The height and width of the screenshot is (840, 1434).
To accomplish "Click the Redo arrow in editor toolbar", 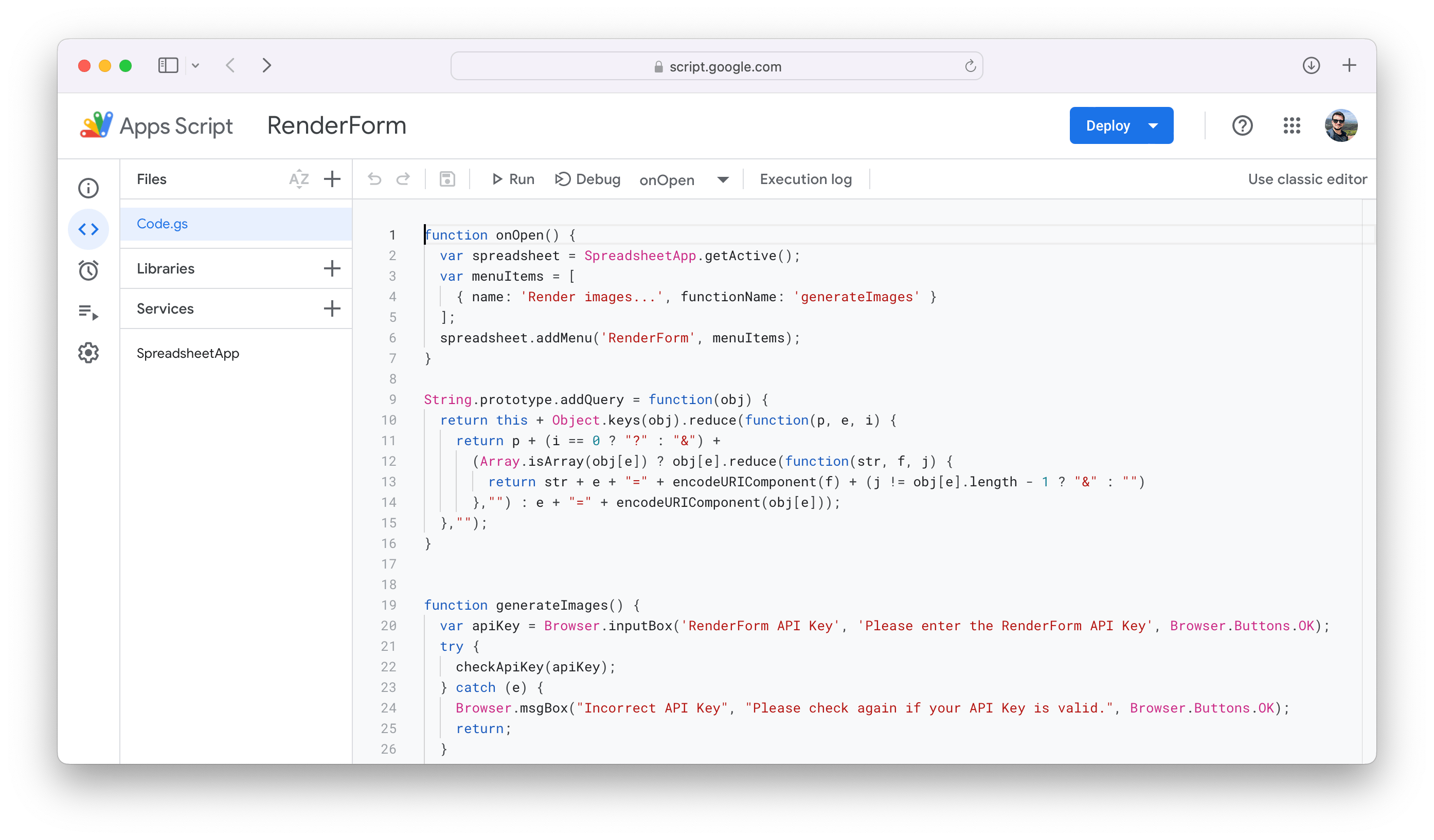I will click(x=403, y=179).
